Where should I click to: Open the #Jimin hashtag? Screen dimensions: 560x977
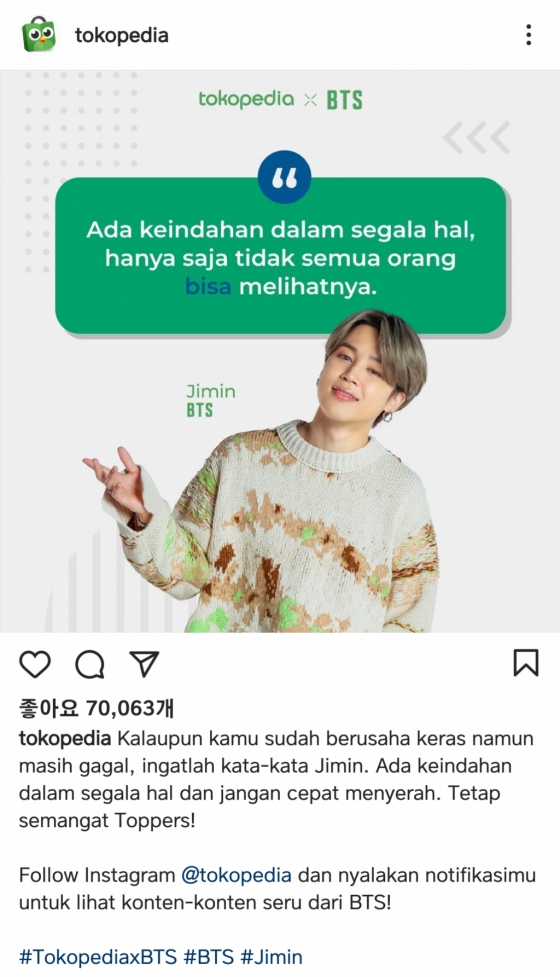(272, 956)
